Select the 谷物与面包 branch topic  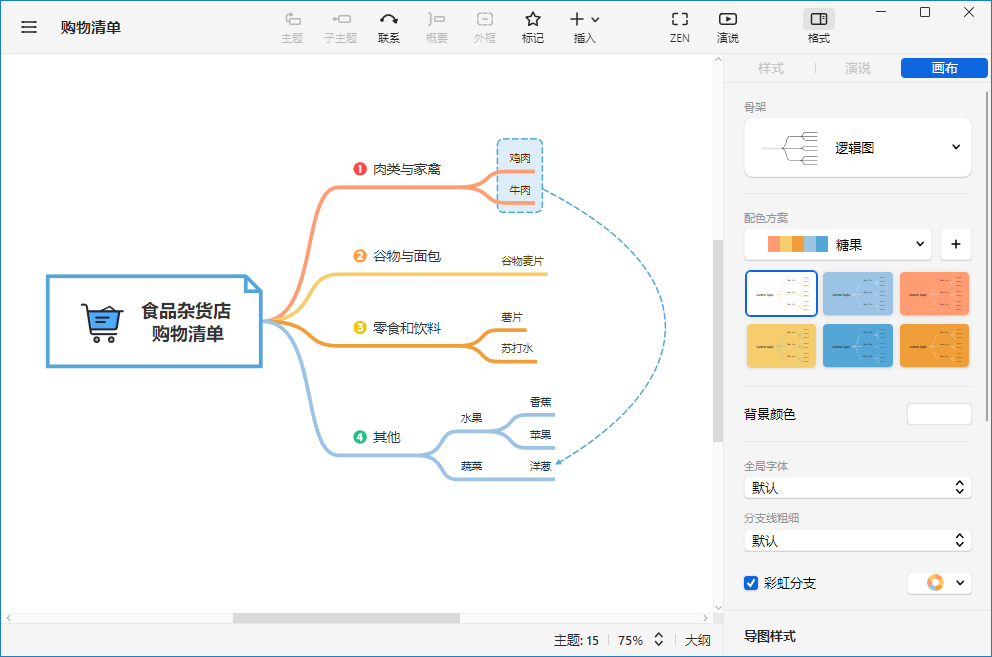click(x=406, y=256)
